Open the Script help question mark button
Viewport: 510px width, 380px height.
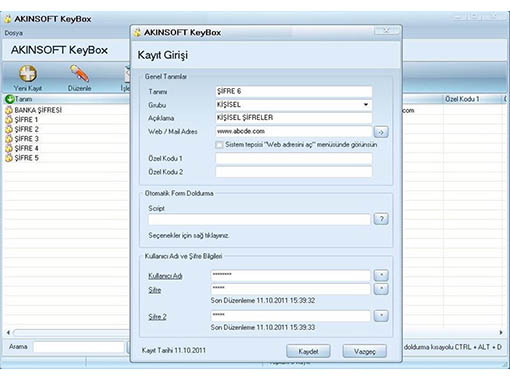click(381, 219)
